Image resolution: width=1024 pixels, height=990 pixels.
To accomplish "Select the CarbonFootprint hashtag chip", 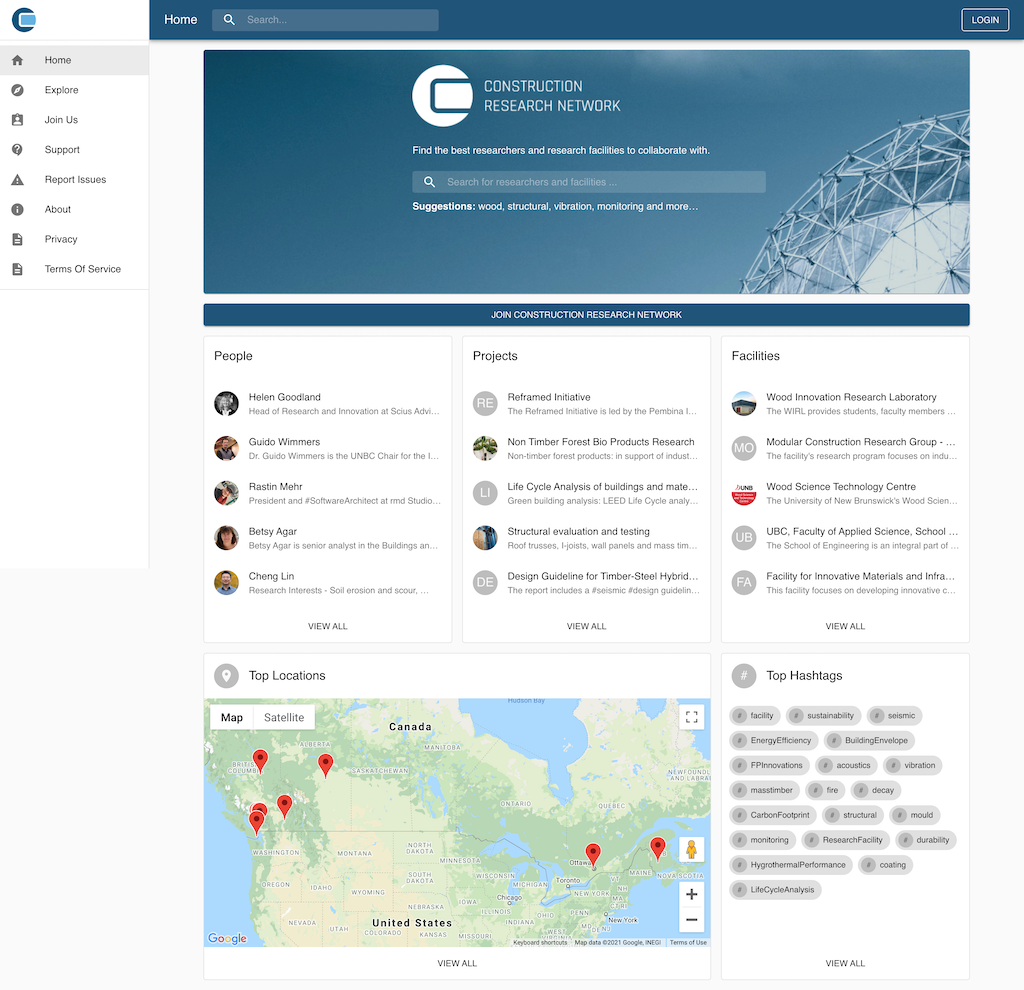I will point(773,815).
